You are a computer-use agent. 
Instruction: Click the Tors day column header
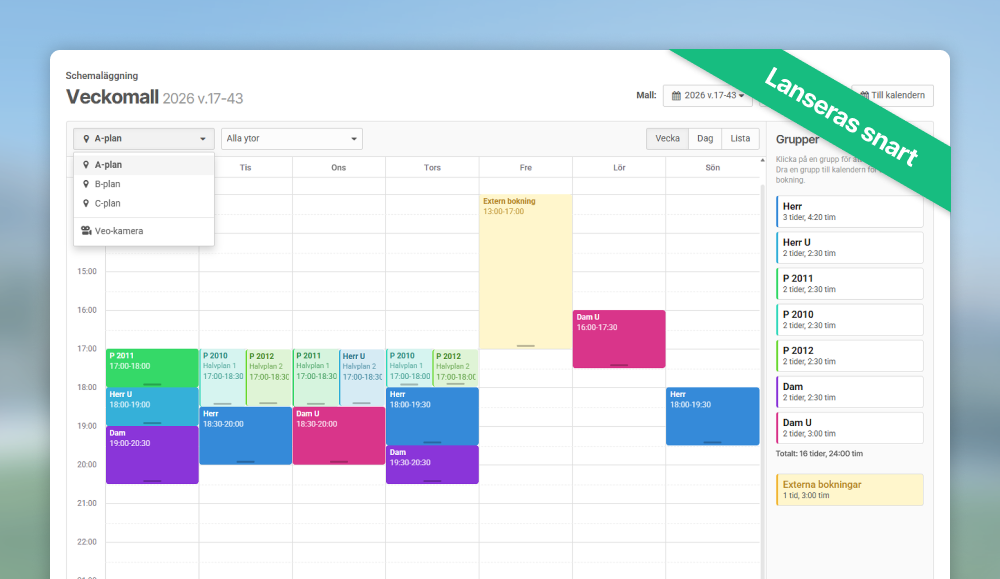(432, 168)
